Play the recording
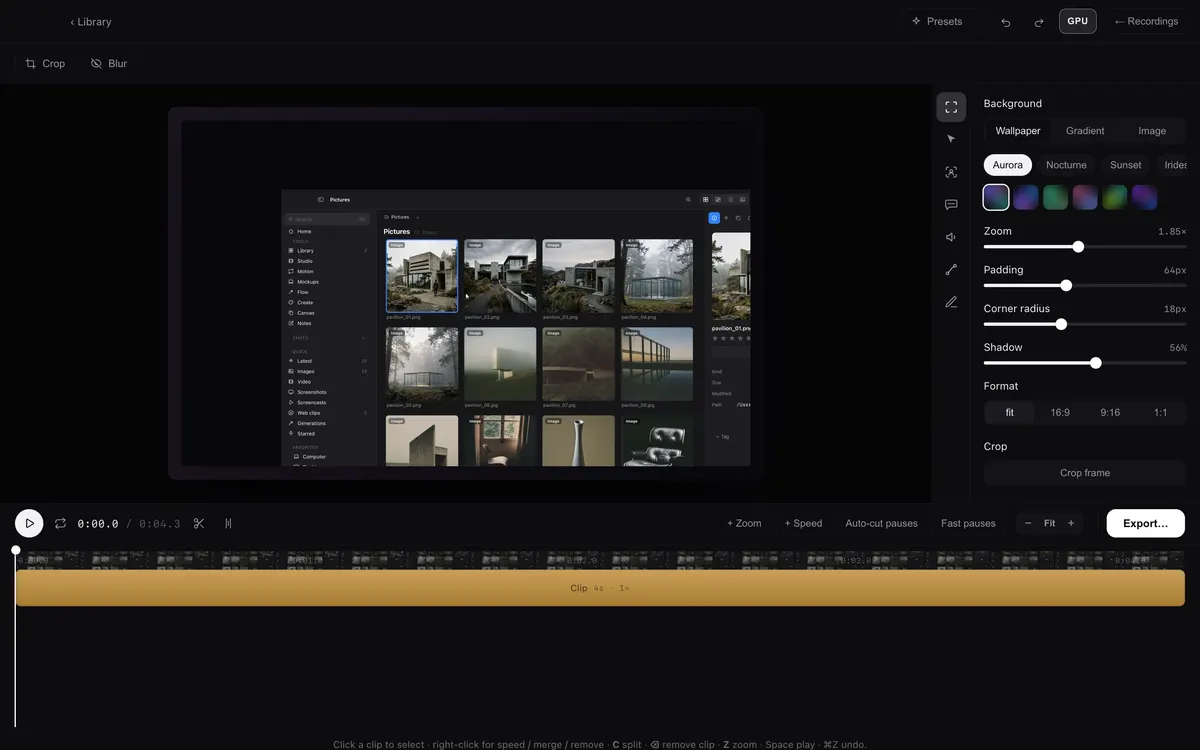The image size is (1200, 750). tap(29, 523)
